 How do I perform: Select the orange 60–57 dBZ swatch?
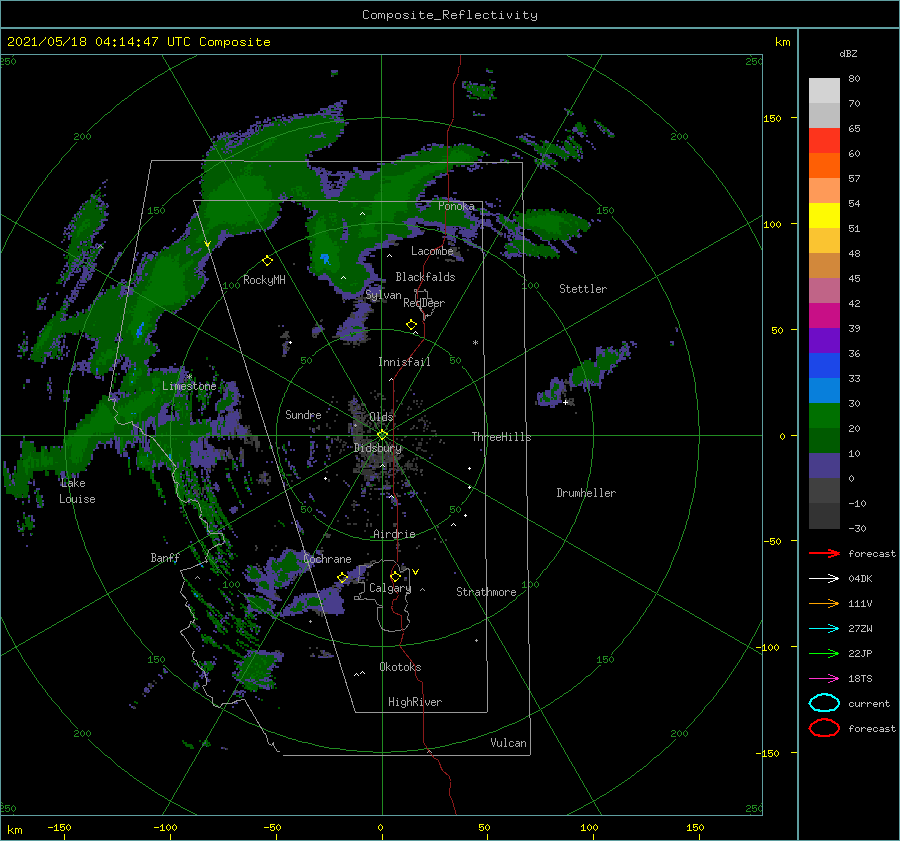(824, 166)
